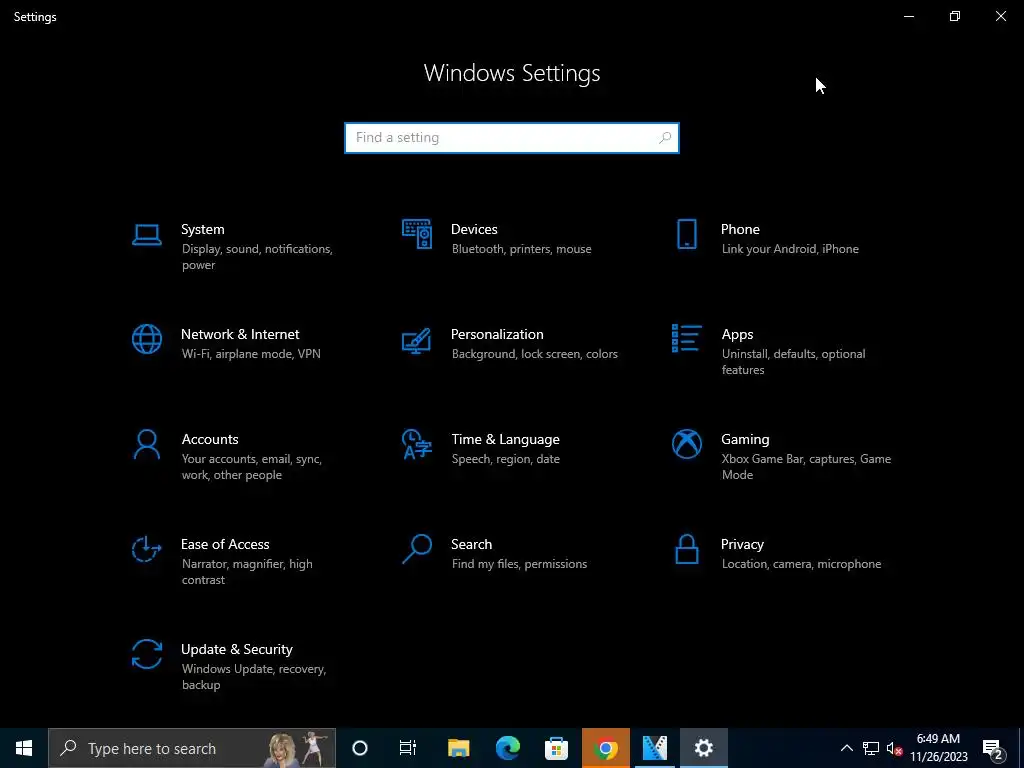
Task: Open the video editor app on the taskbar
Action: click(x=654, y=748)
